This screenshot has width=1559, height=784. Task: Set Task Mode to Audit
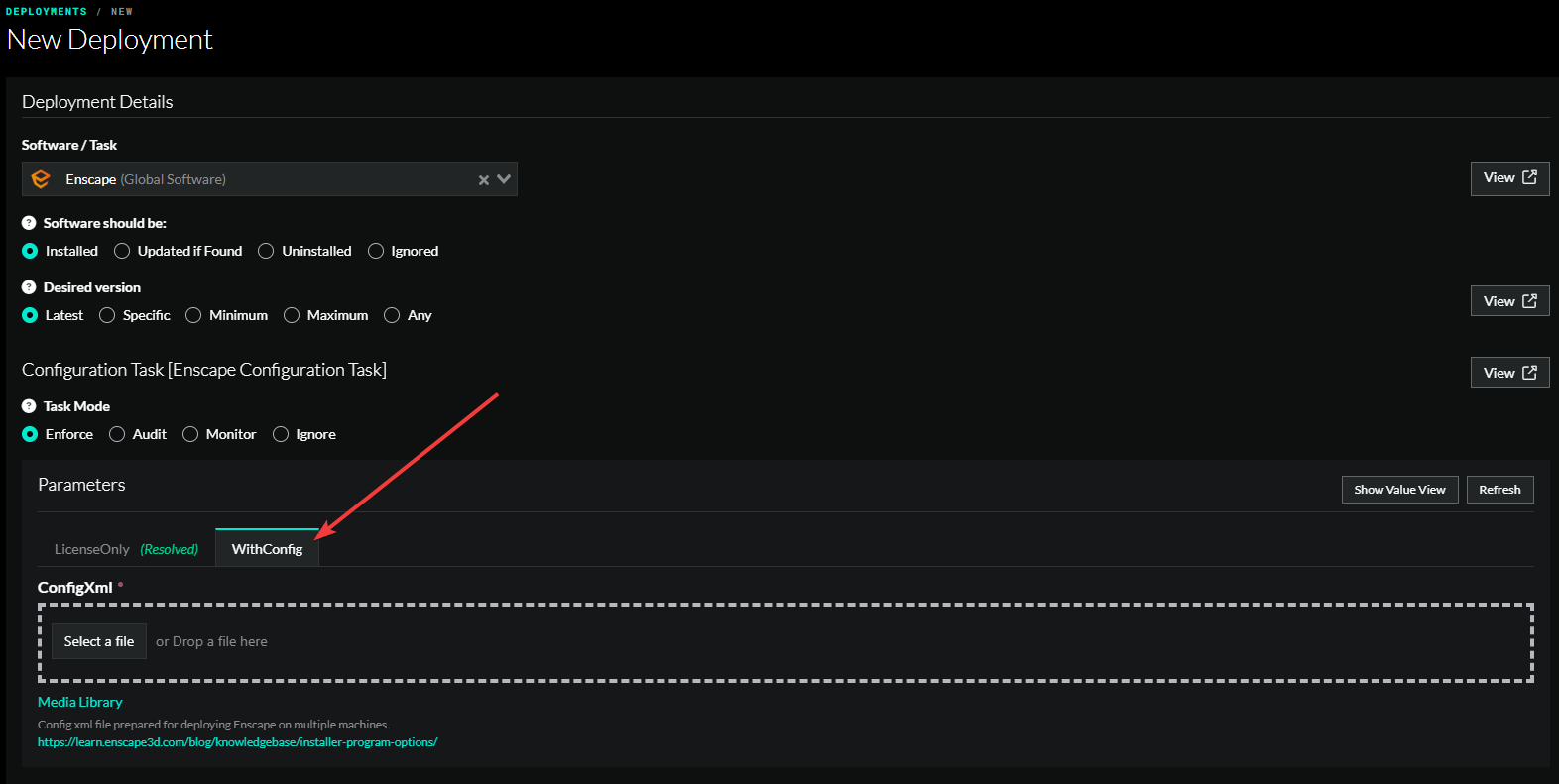coord(117,434)
